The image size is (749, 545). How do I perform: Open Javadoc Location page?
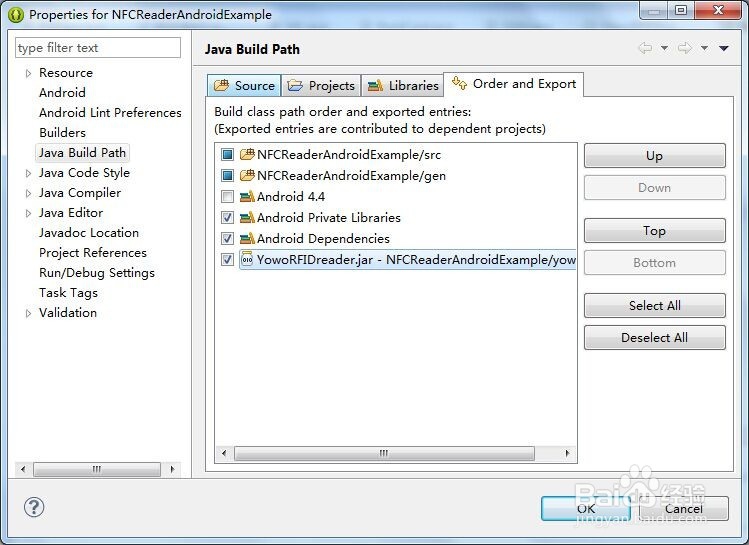(89, 233)
